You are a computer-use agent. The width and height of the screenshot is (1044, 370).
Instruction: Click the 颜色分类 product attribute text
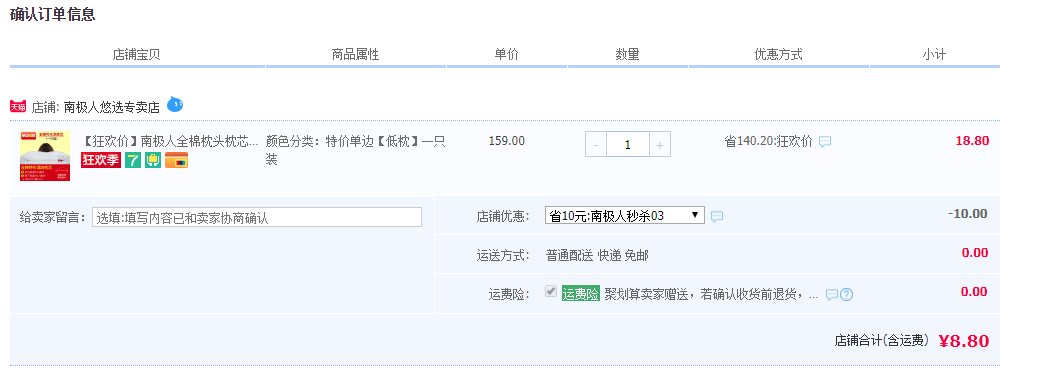(356, 150)
